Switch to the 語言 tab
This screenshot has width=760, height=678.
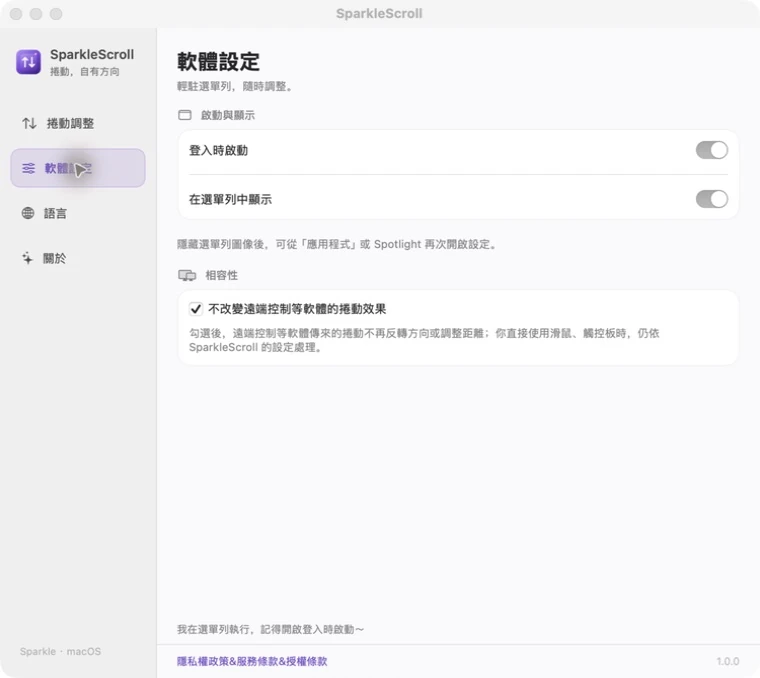[78, 213]
